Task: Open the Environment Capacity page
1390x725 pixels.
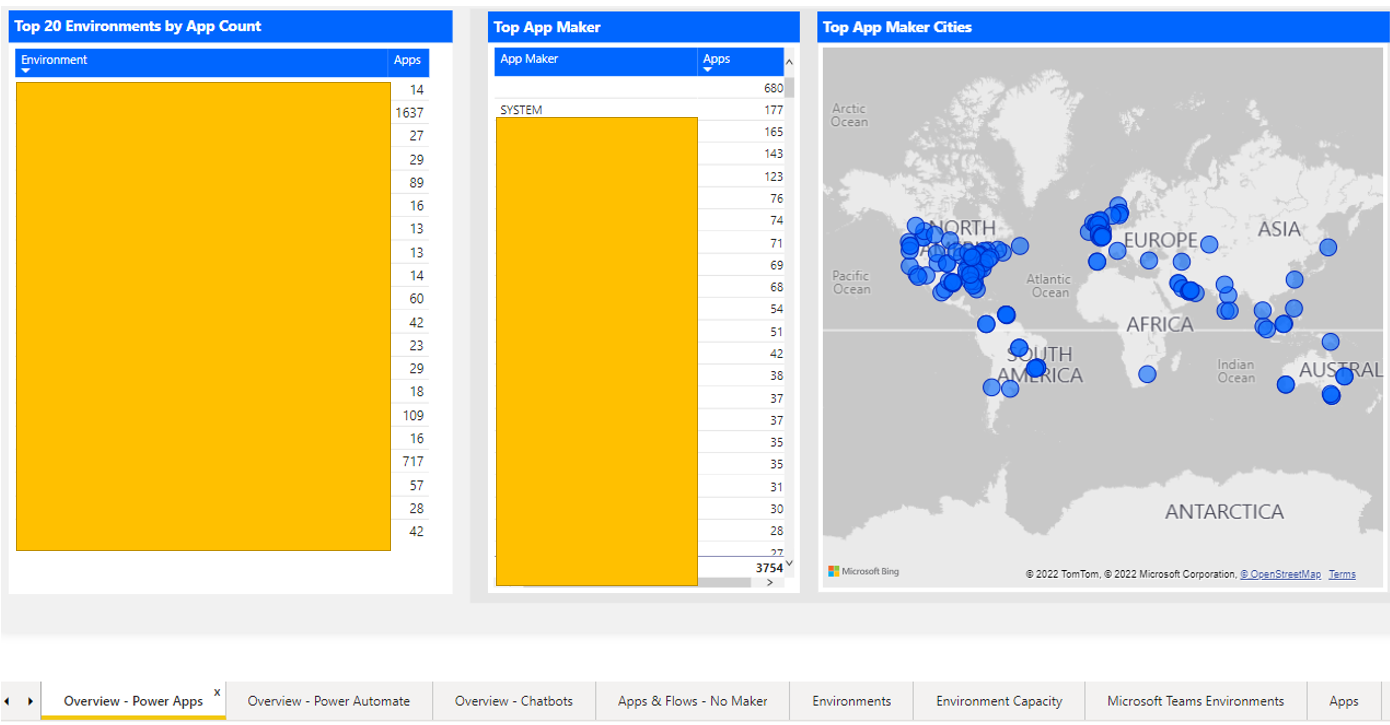Action: click(1000, 701)
